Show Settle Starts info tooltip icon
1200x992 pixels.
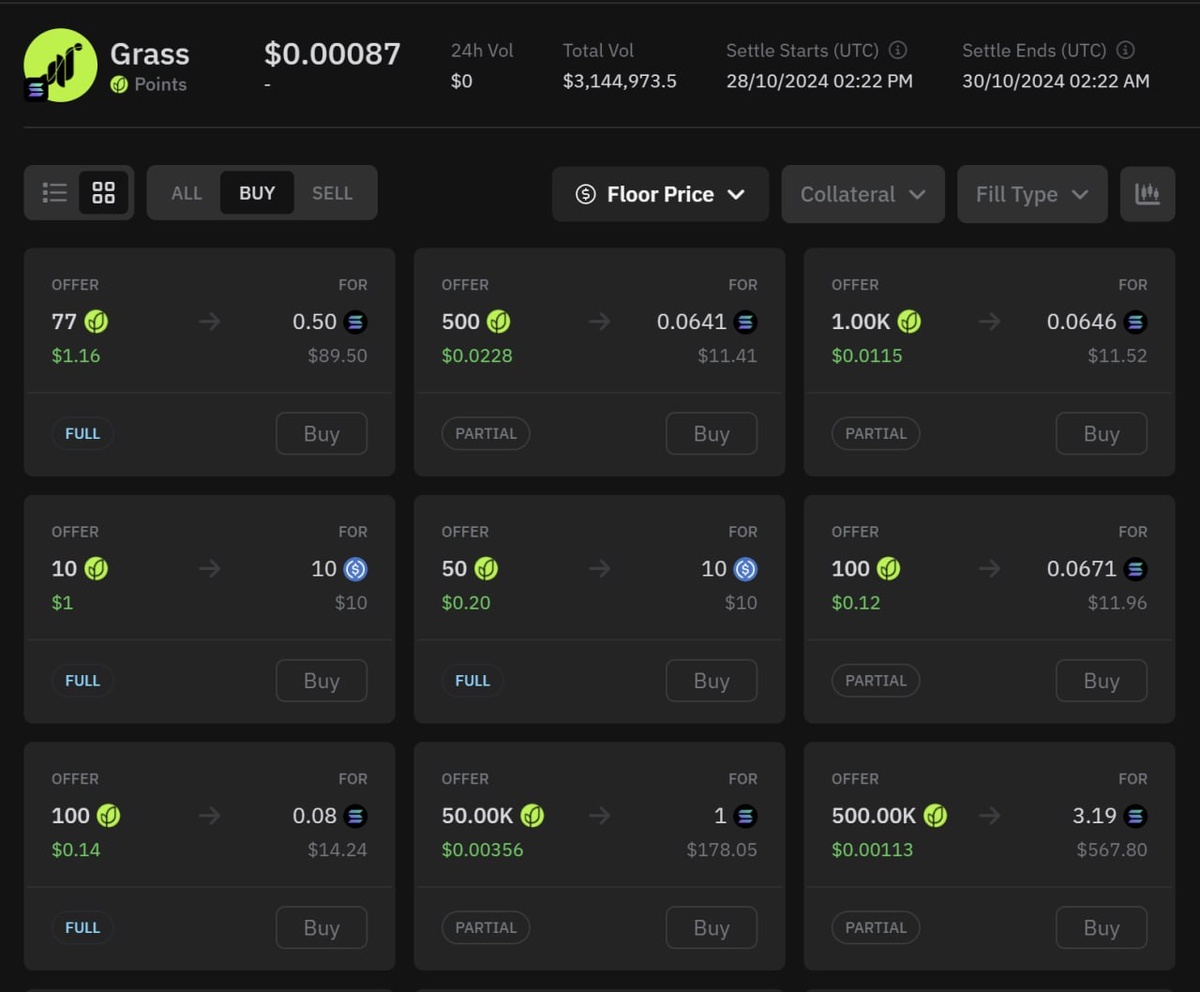[898, 50]
